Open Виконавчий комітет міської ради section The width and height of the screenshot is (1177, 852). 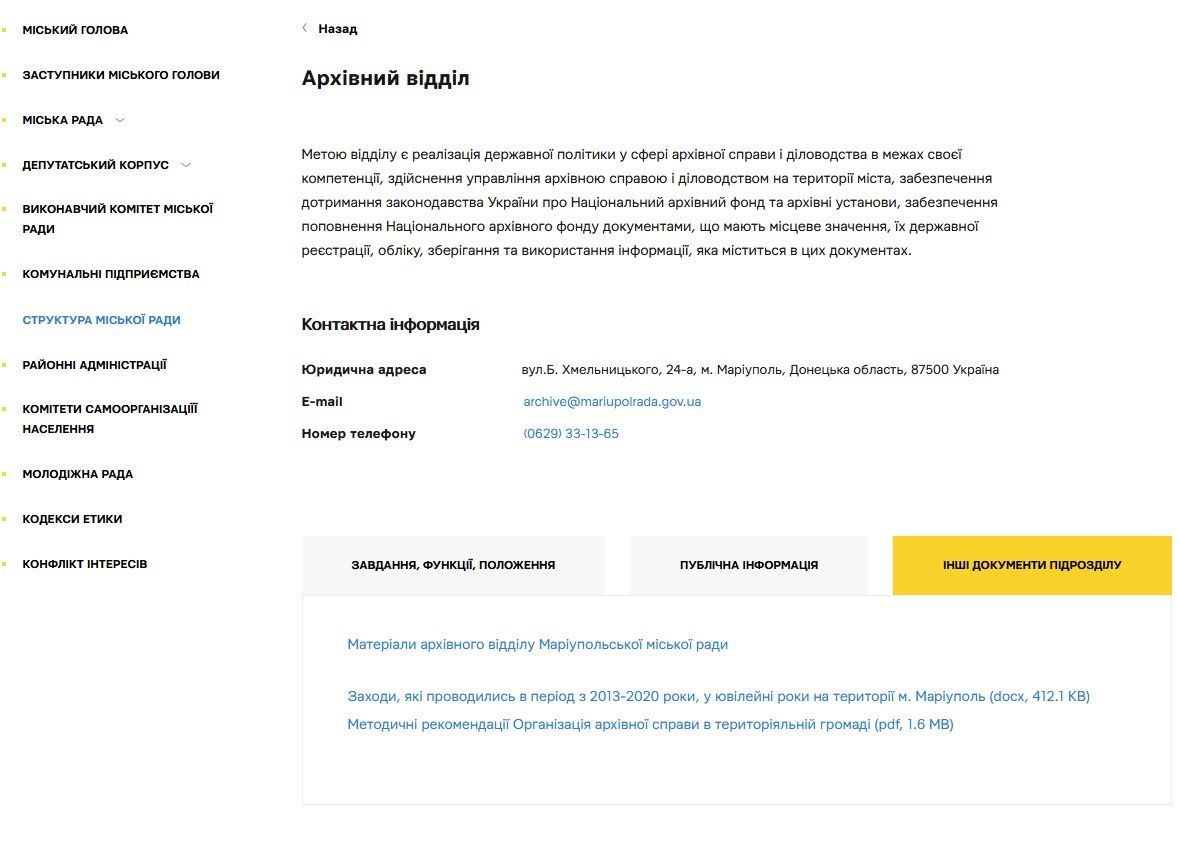click(118, 219)
